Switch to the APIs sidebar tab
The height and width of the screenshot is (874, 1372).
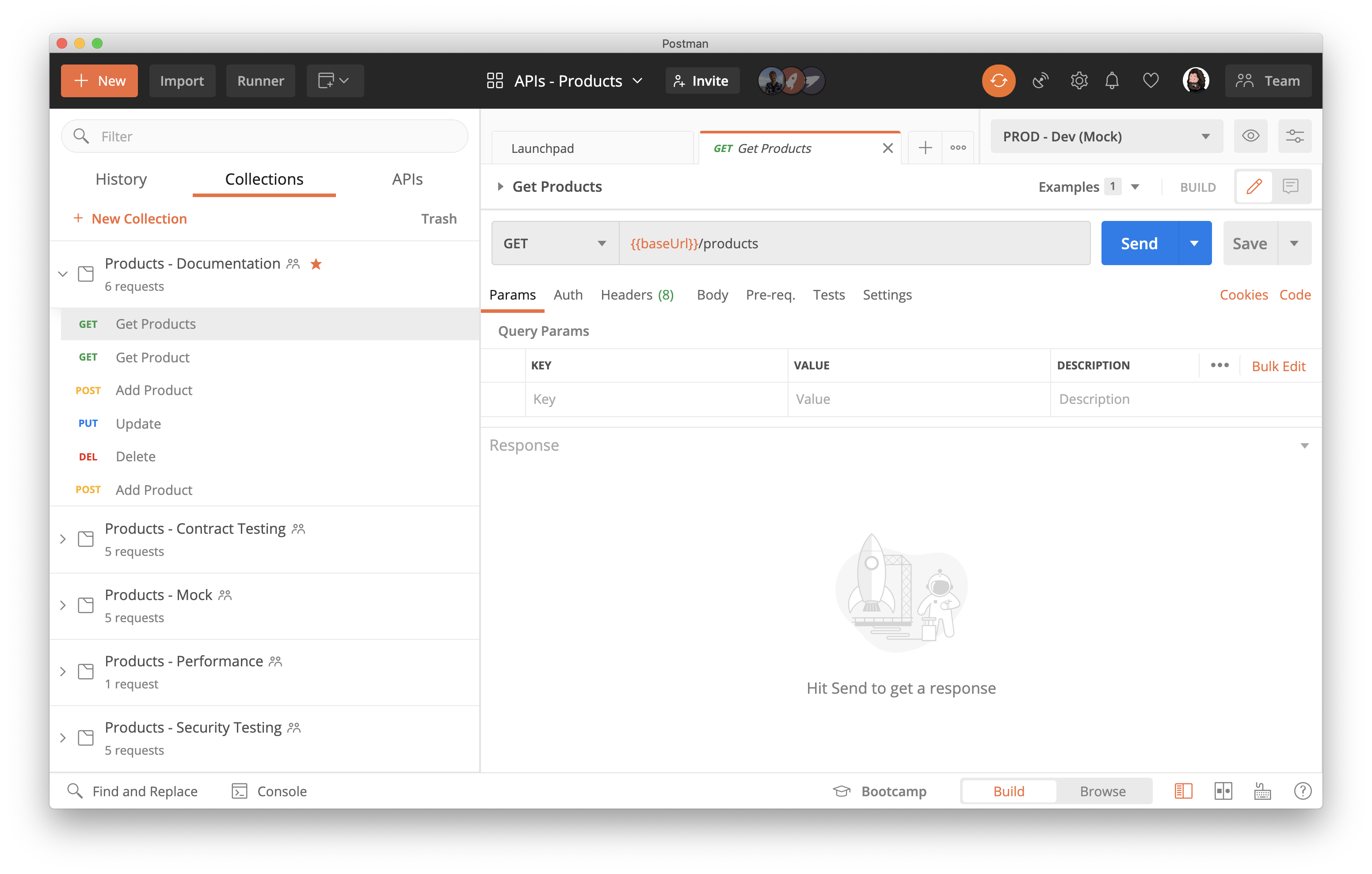[x=407, y=179]
